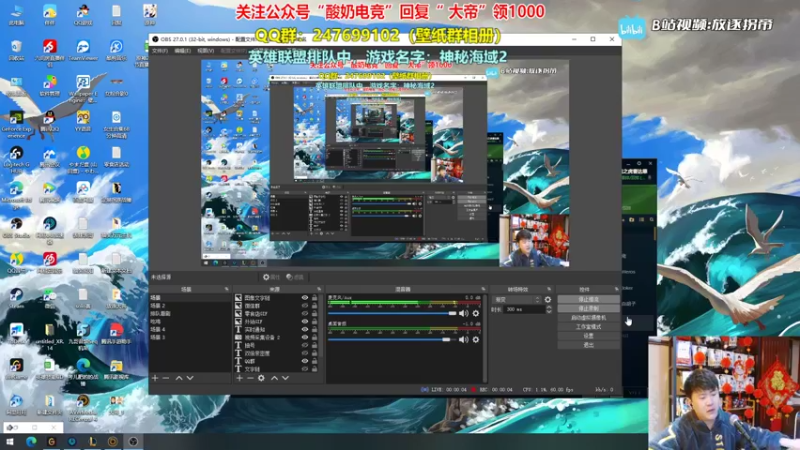Remove the selected source with the minus icon
The width and height of the screenshot is (800, 450).
click(x=250, y=378)
